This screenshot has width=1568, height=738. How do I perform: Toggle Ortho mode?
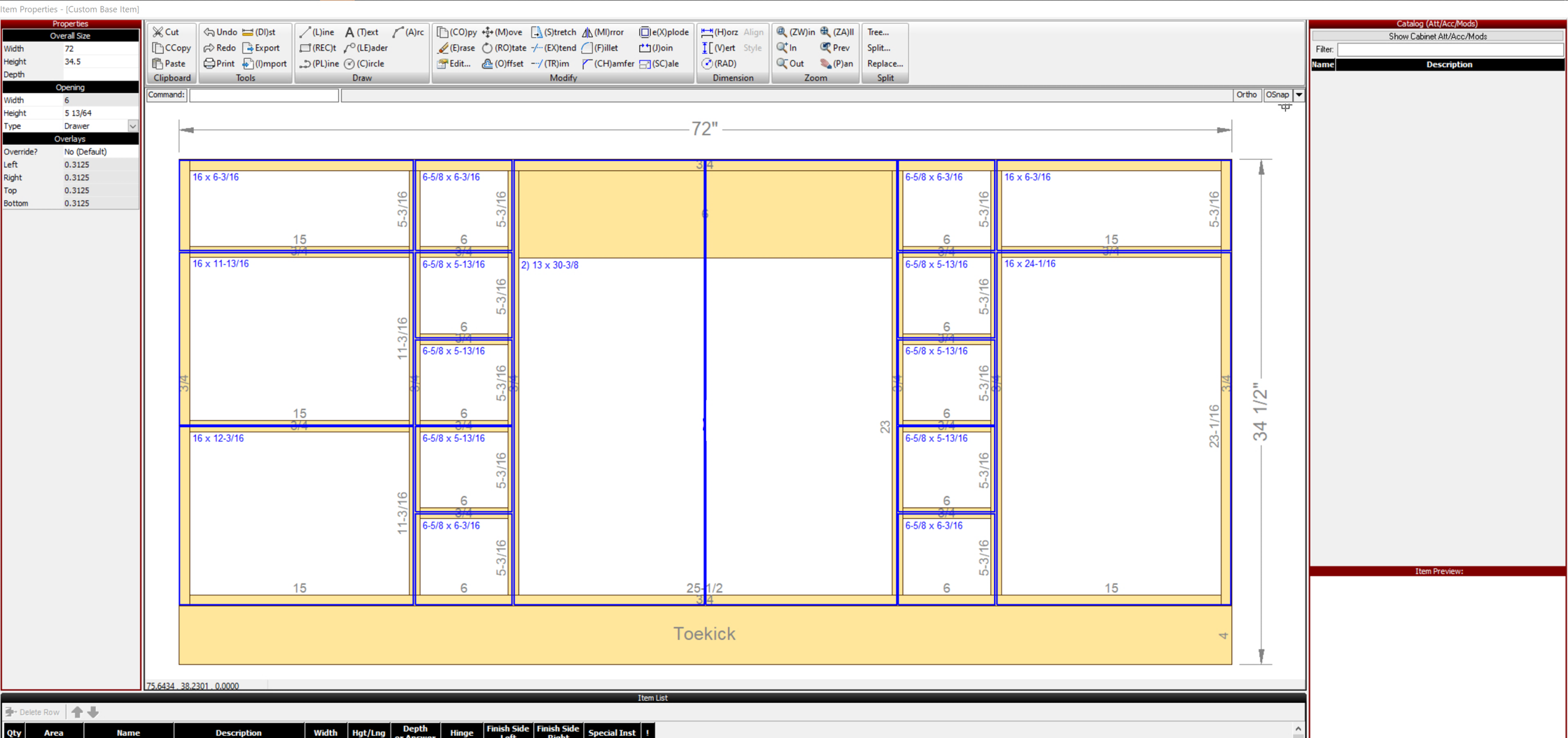point(1246,95)
